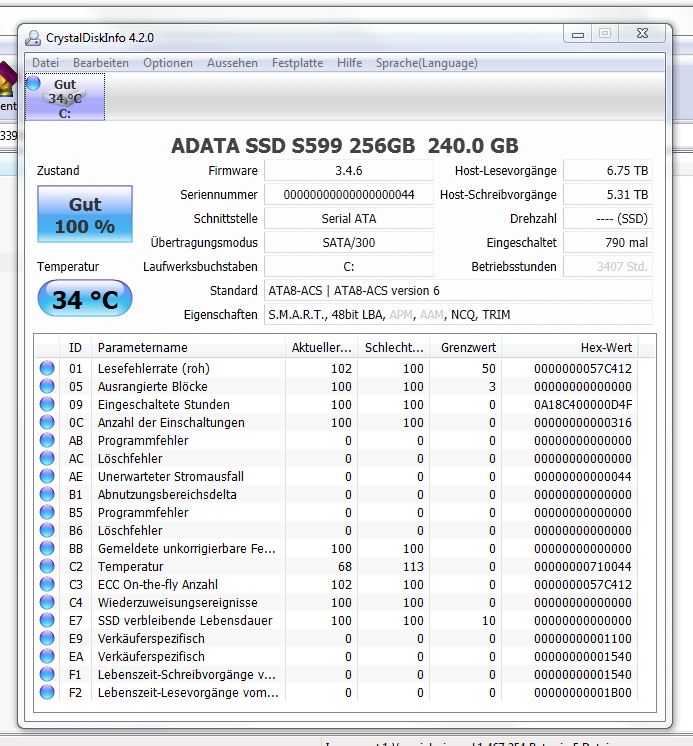Click status orb for Lesefehlerrate (roh) row
693x746 pixels.
47,368
